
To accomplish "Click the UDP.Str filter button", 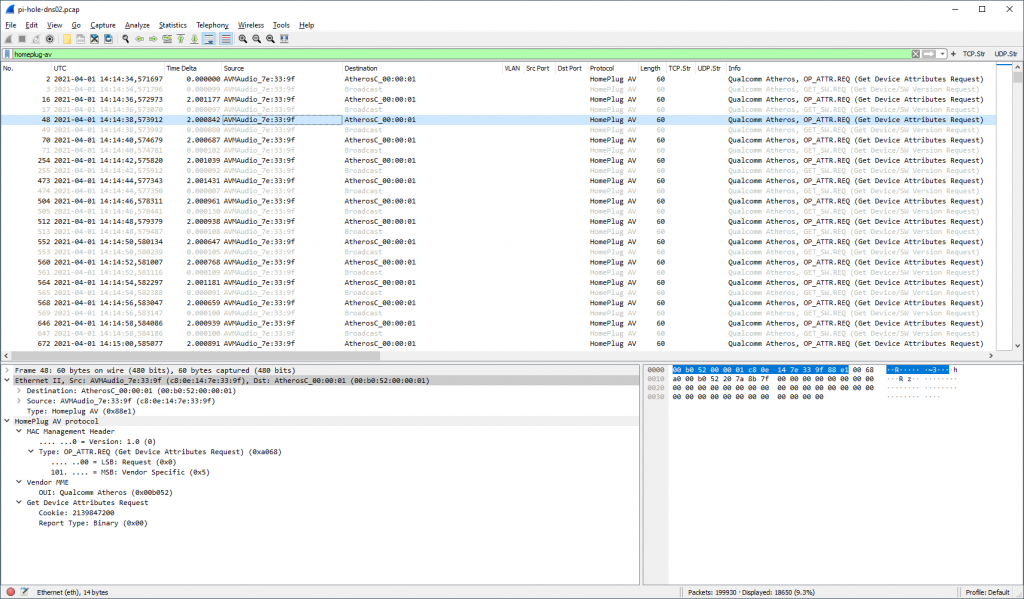I will coord(1006,54).
